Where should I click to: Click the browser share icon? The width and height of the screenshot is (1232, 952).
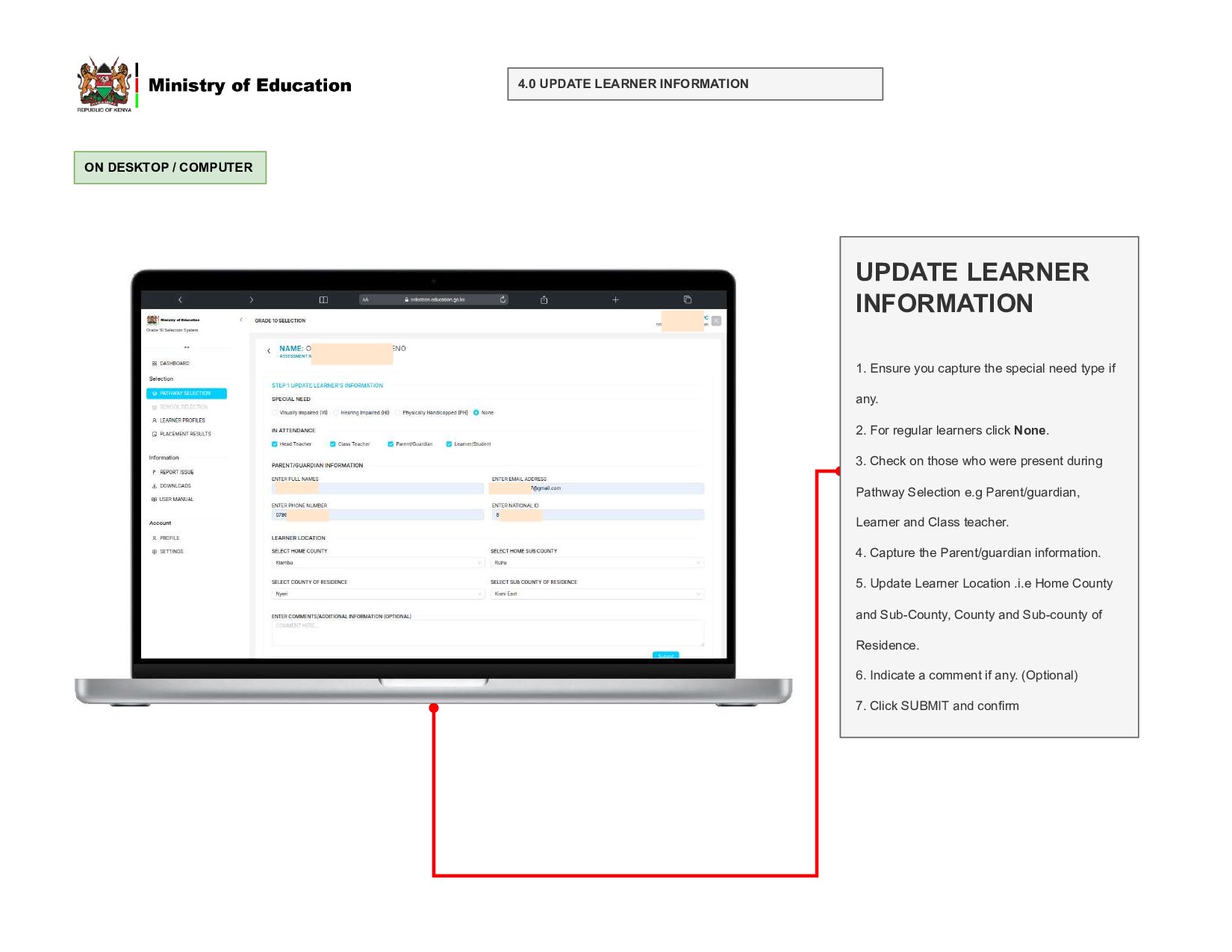[x=544, y=299]
